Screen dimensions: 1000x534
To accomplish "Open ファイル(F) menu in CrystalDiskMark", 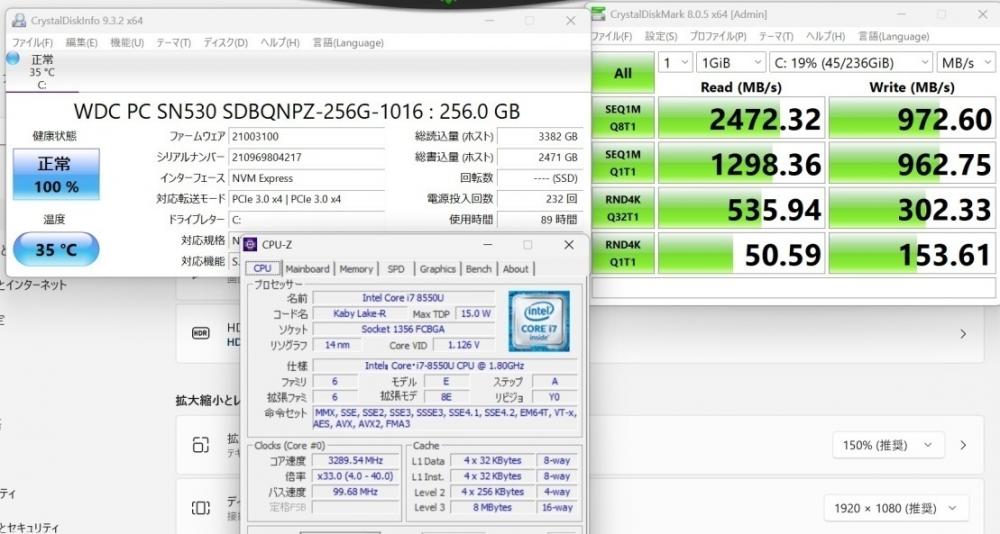I will click(611, 36).
